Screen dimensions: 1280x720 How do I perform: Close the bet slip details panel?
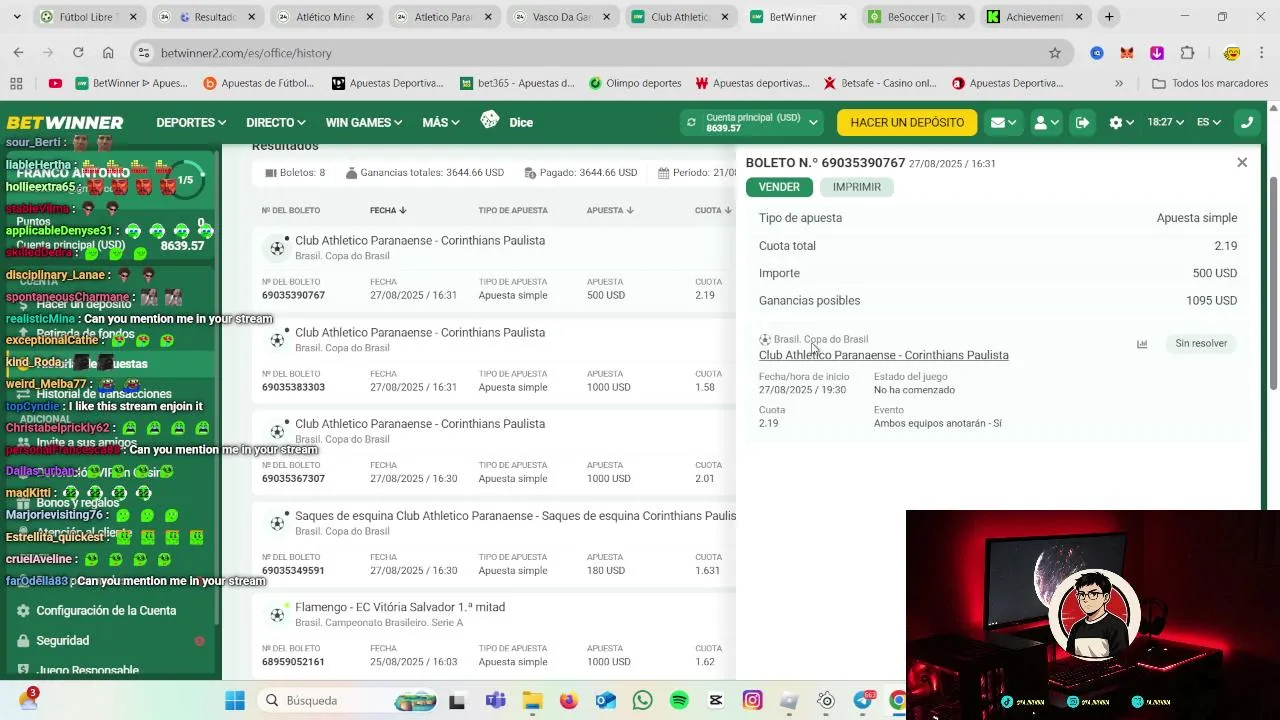pos(1242,162)
